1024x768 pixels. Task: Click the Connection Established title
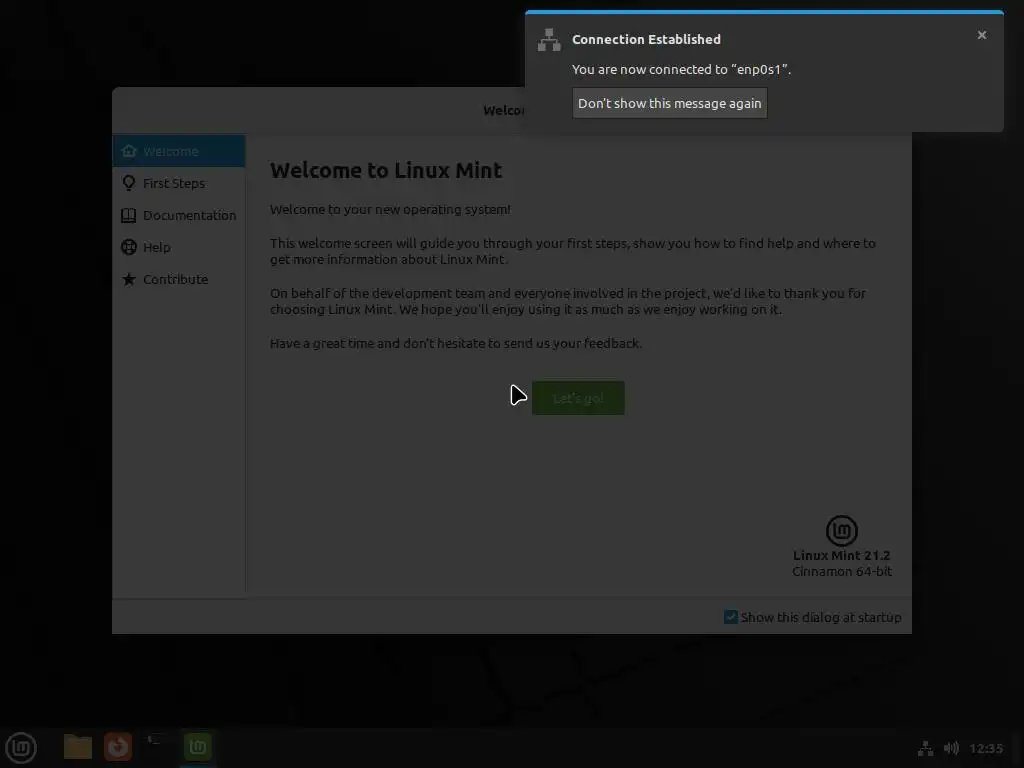[647, 39]
